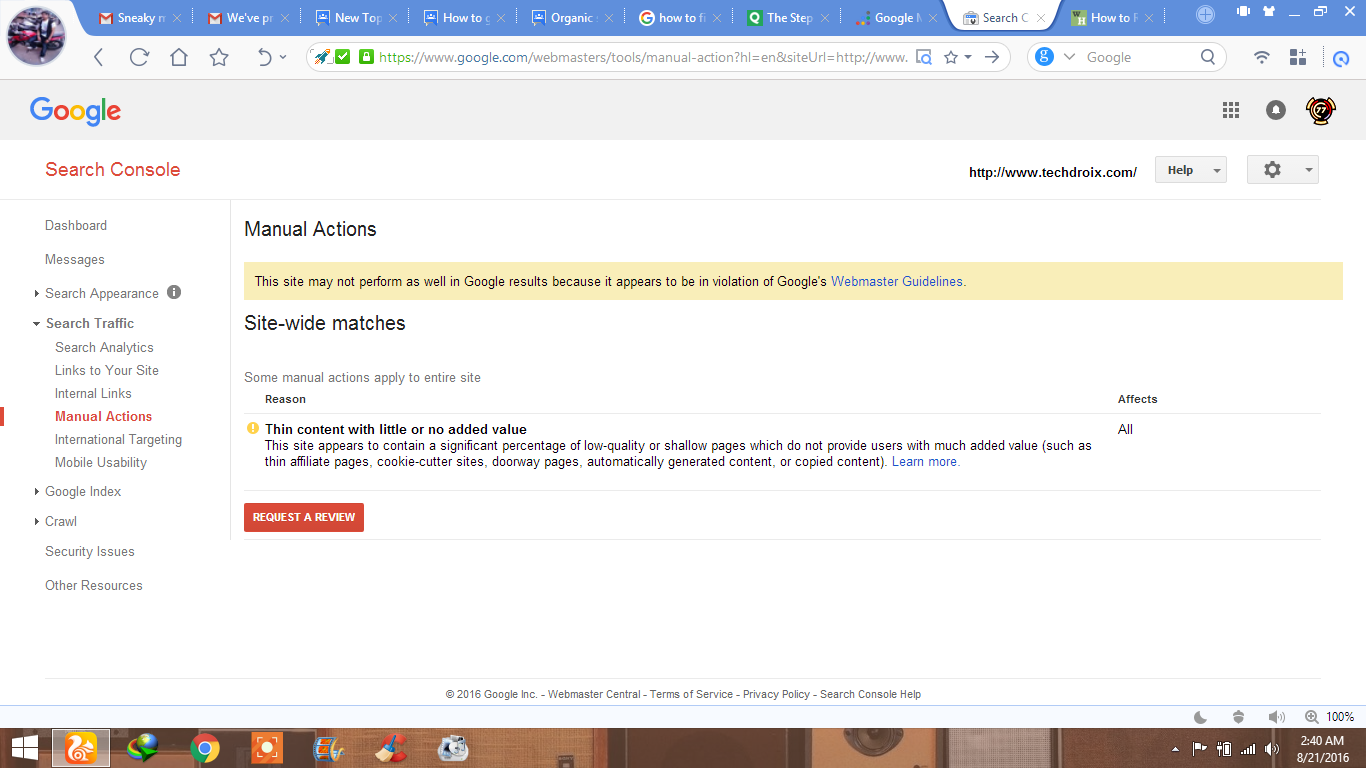Open the Help dropdown
The height and width of the screenshot is (768, 1366).
click(1190, 170)
